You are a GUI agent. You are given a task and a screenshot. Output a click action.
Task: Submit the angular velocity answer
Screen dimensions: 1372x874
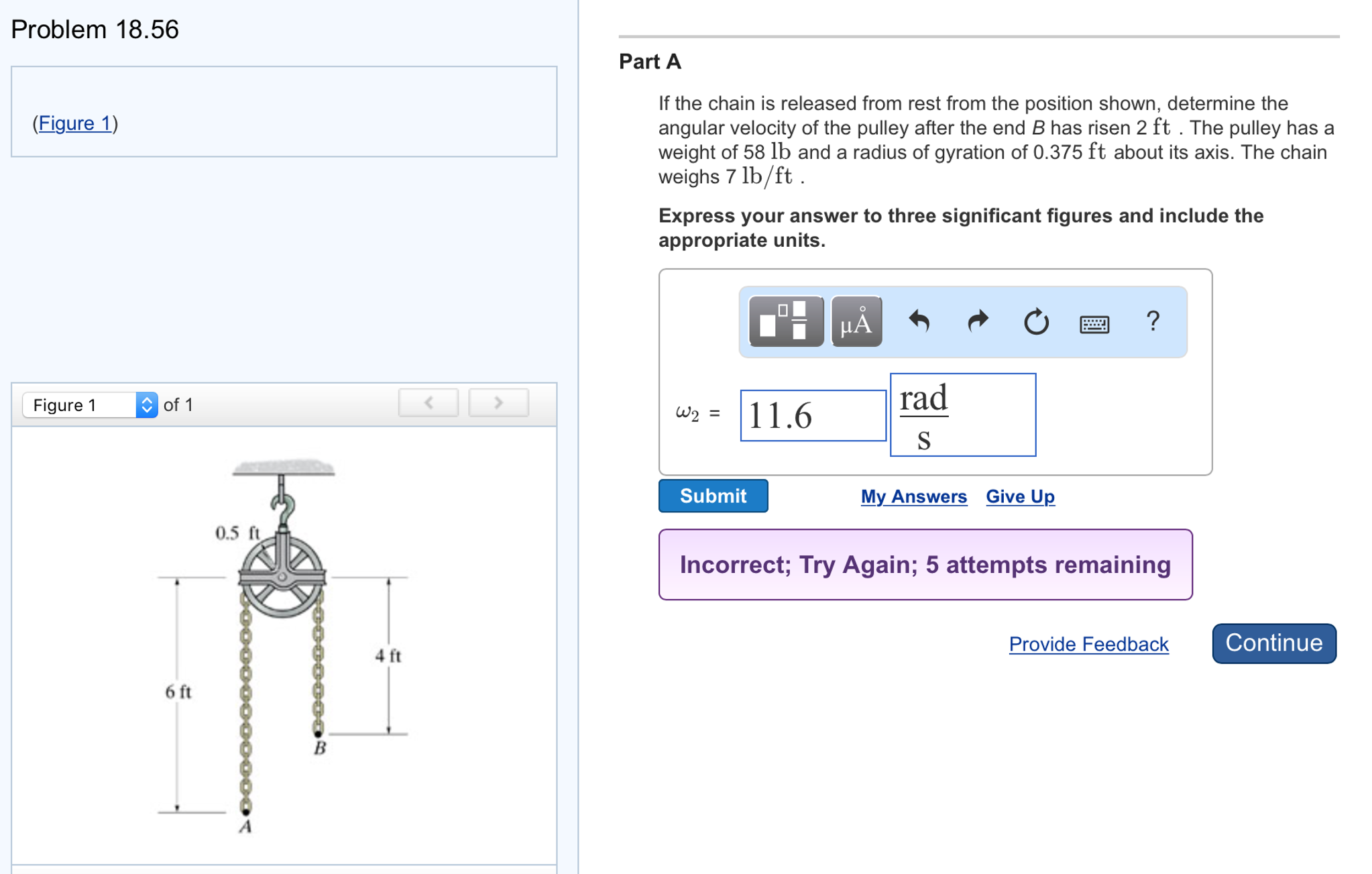[x=713, y=496]
